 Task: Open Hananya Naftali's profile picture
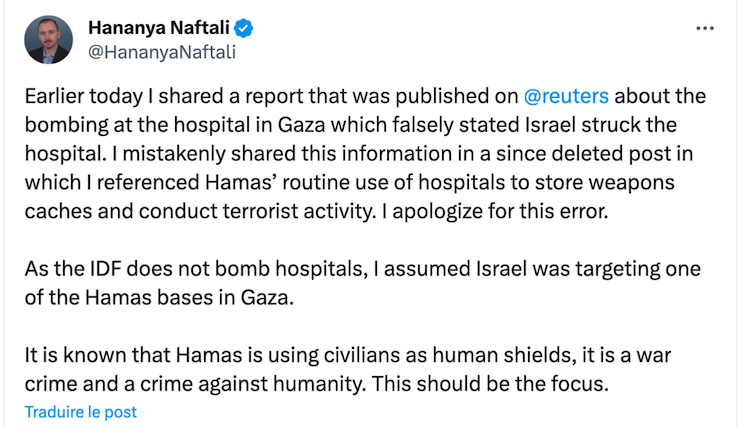coord(48,41)
